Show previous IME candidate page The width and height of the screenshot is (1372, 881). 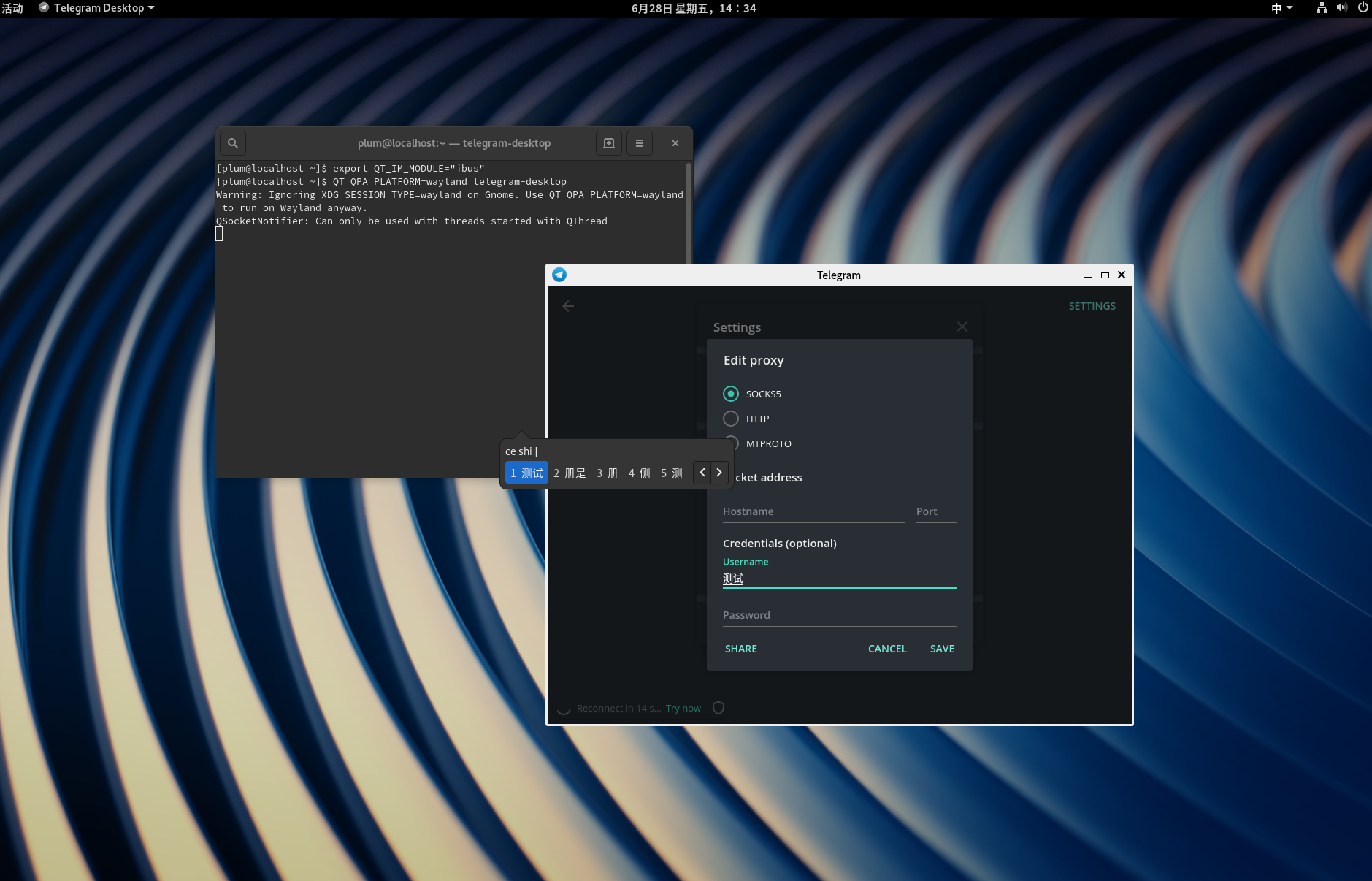pyautogui.click(x=702, y=473)
